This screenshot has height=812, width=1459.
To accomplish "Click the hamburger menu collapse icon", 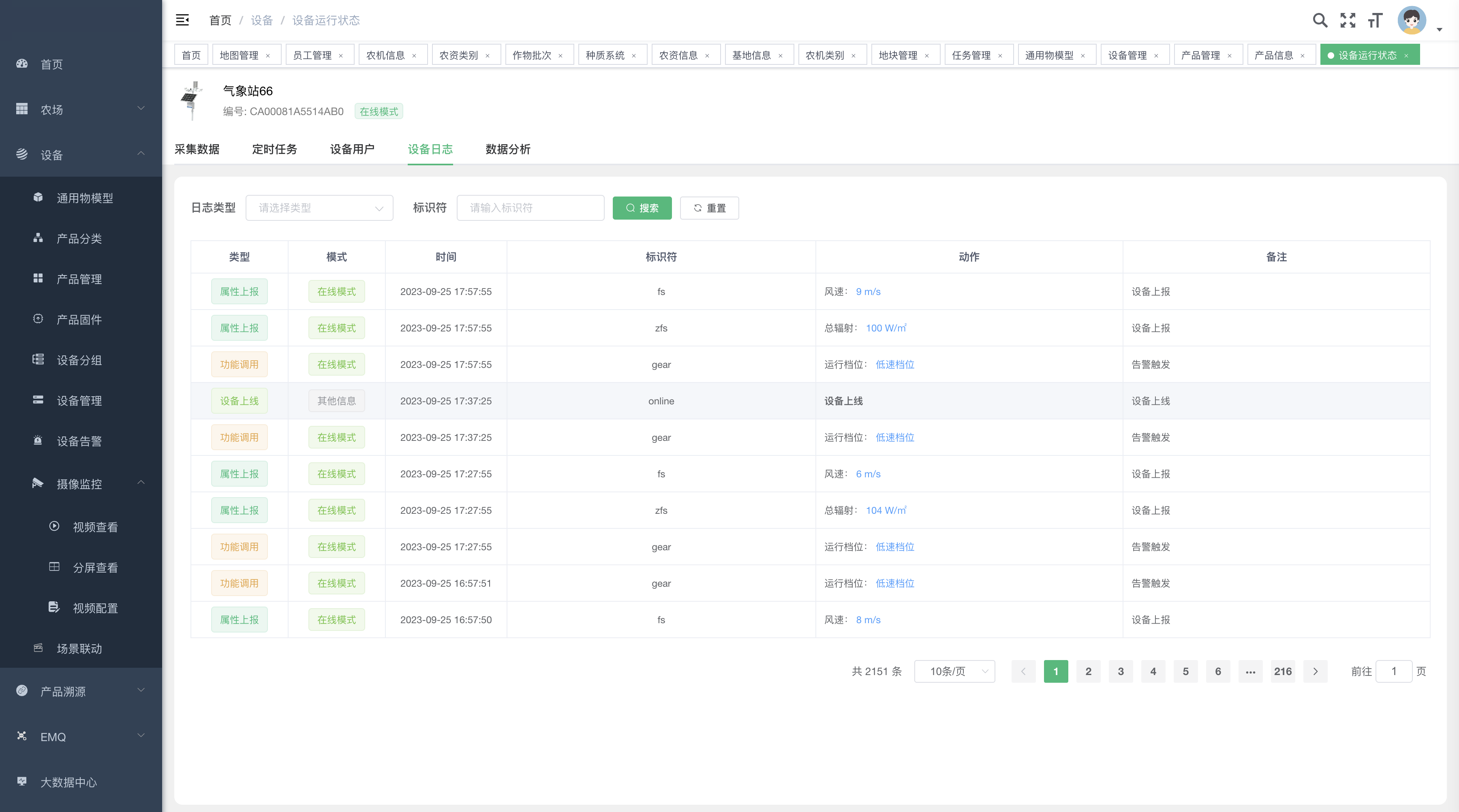I will coord(182,20).
